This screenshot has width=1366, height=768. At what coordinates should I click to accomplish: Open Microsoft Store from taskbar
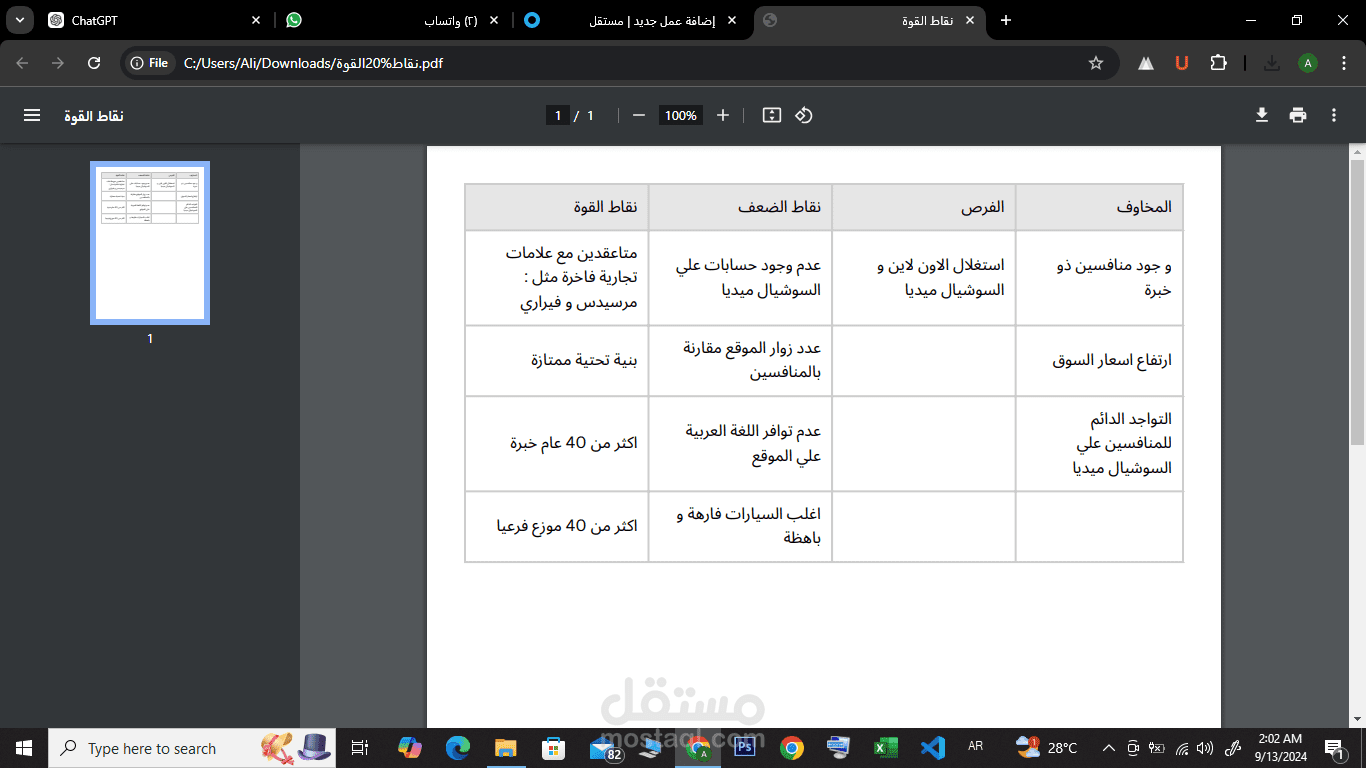click(x=554, y=748)
